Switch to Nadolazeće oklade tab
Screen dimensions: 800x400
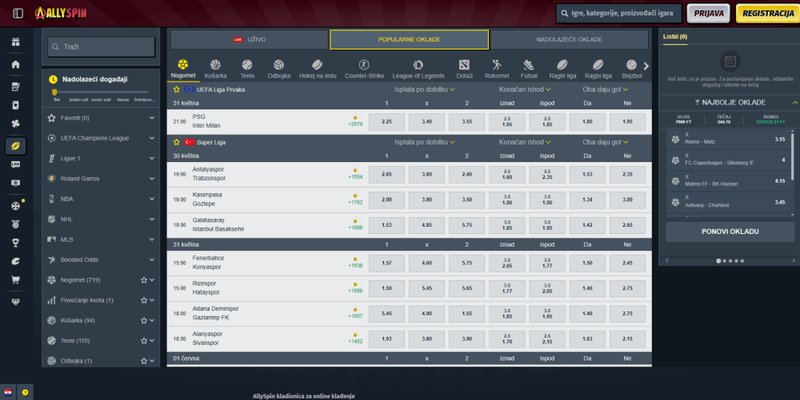click(x=570, y=39)
